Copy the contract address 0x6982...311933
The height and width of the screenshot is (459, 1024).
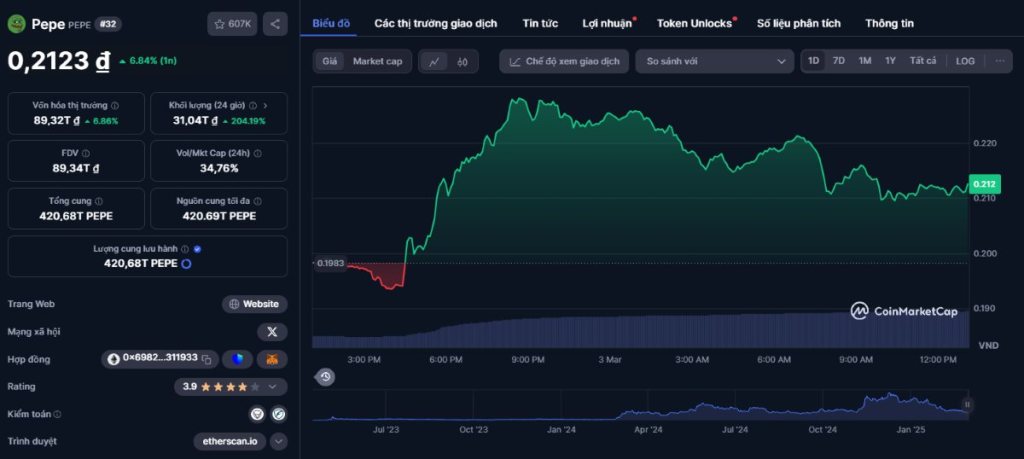pos(206,359)
